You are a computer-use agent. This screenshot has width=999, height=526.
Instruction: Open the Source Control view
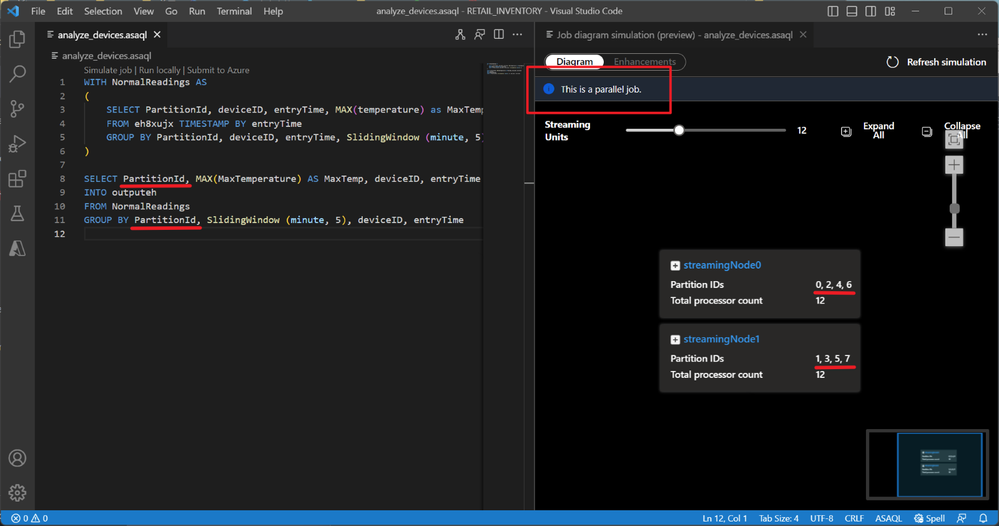(x=17, y=109)
